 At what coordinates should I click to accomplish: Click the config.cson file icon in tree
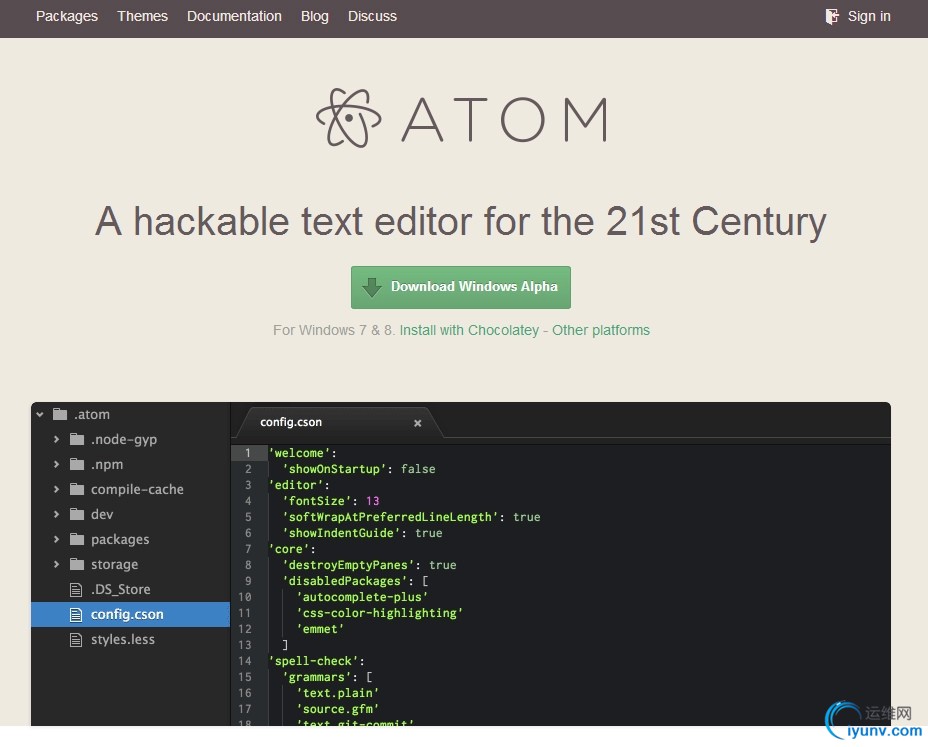76,614
